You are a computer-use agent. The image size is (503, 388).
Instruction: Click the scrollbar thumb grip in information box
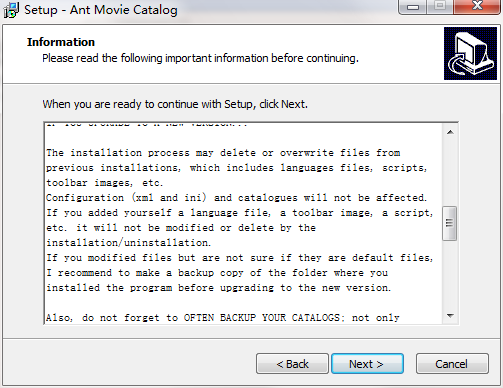450,223
